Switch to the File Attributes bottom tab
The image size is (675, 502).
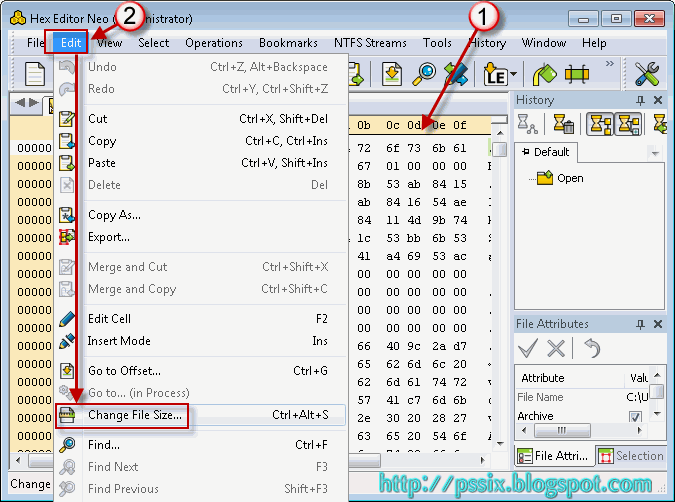553,456
